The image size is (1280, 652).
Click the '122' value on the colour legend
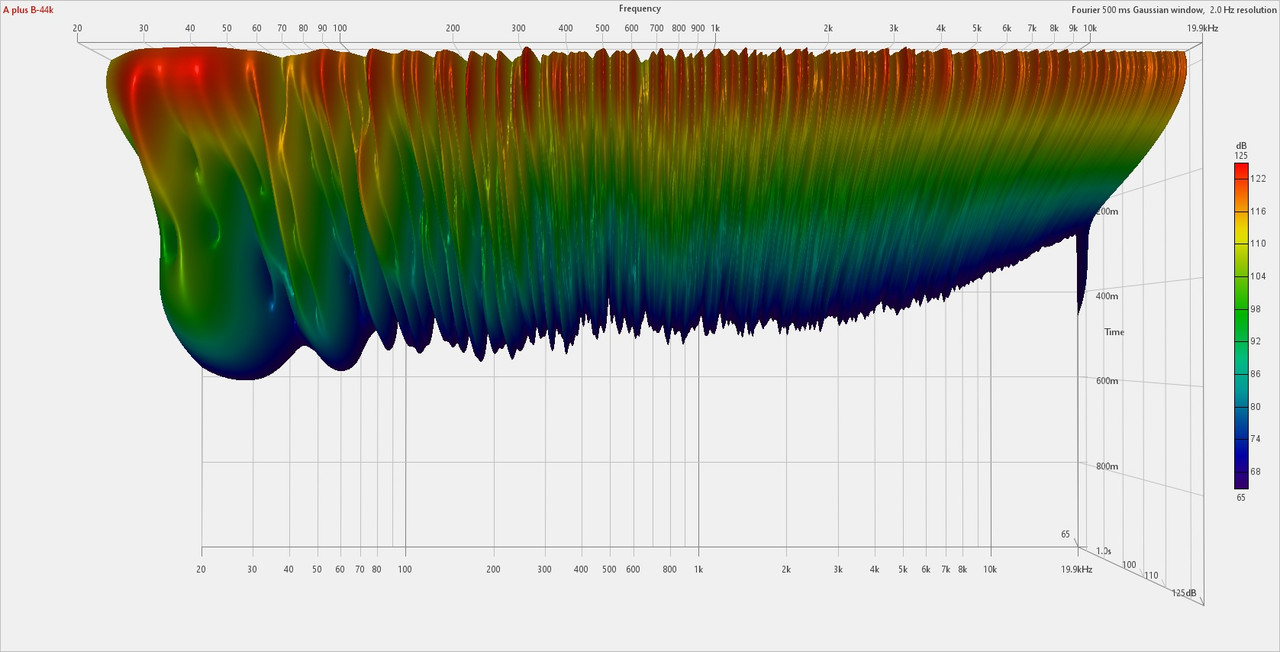(1258, 179)
